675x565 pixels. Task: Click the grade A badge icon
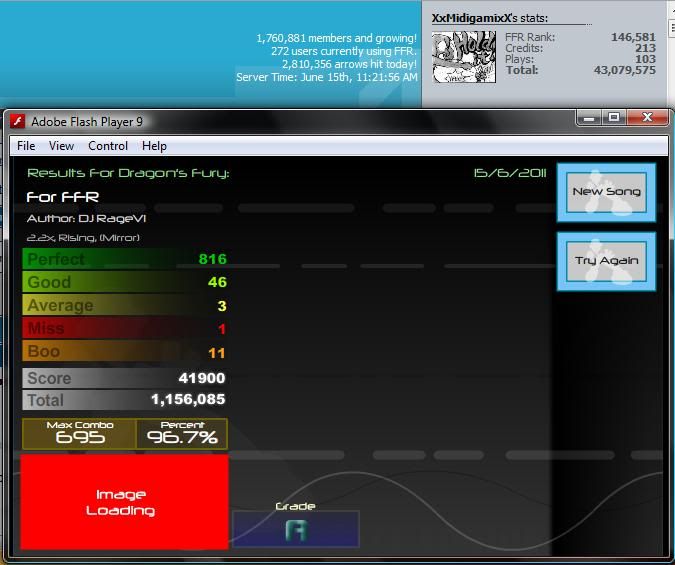tap(295, 529)
